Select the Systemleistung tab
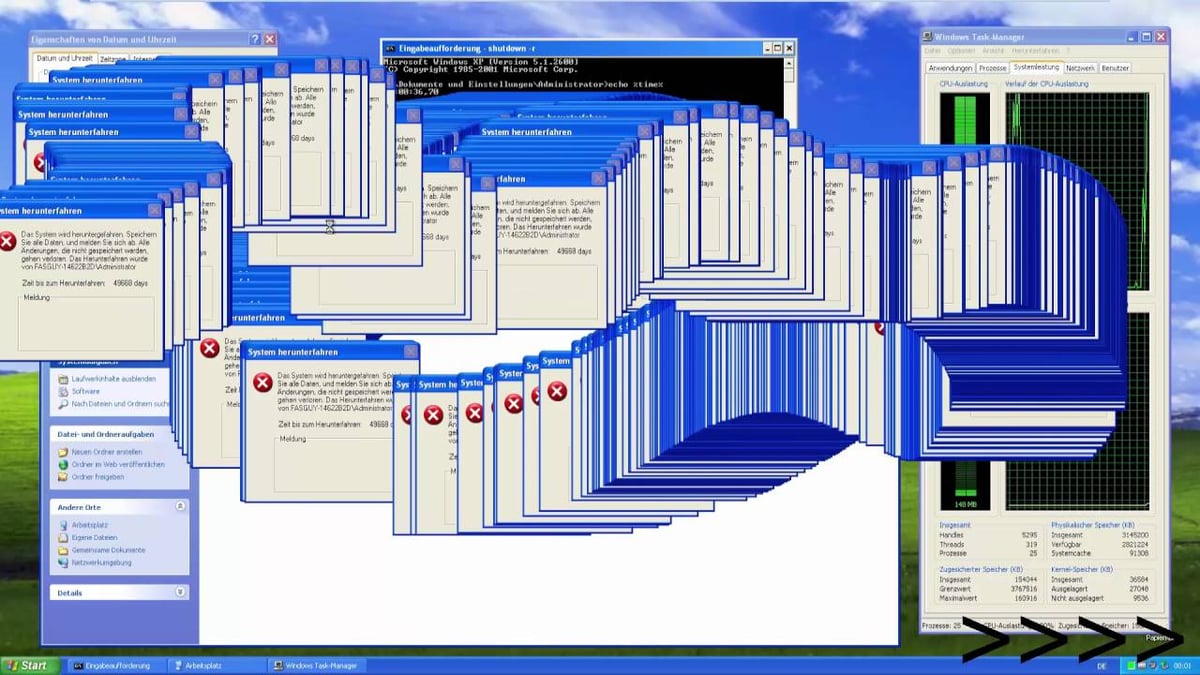This screenshot has height=675, width=1200. pyautogui.click(x=1035, y=67)
